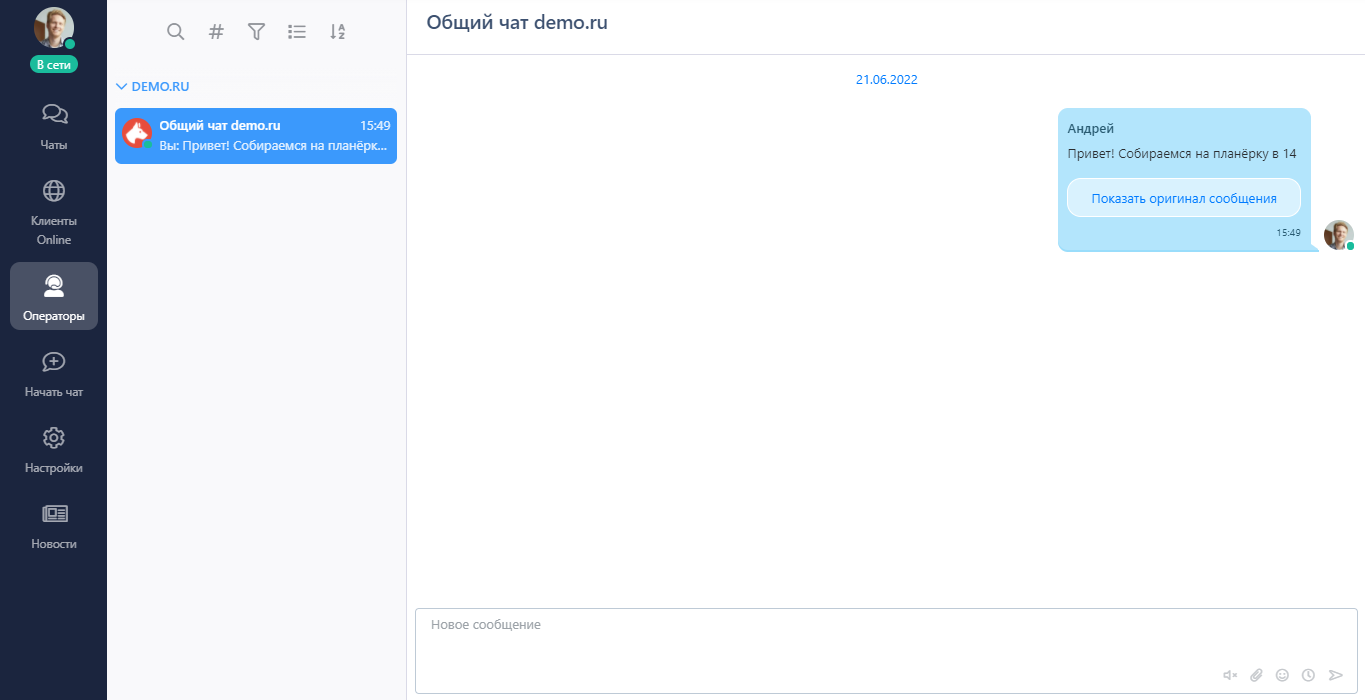
Task: Toggle the muted speaker sound icon
Action: point(1230,675)
